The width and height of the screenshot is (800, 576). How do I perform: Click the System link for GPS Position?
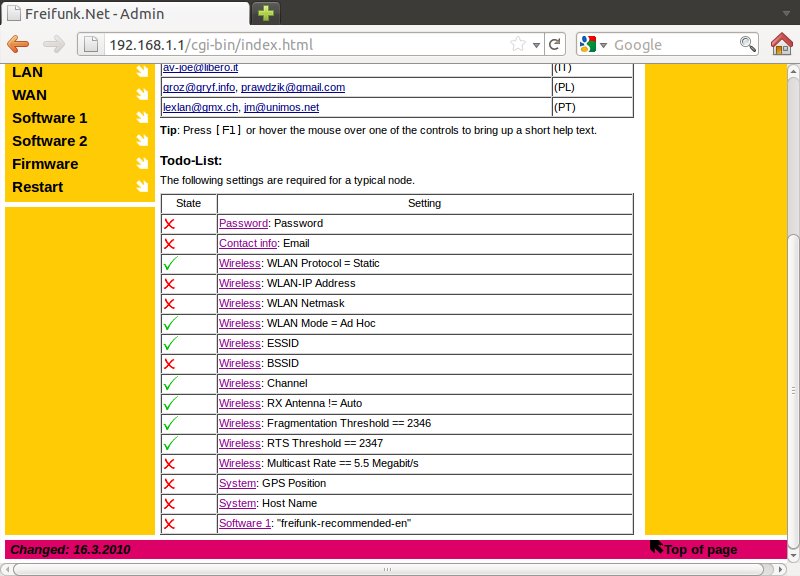[237, 483]
